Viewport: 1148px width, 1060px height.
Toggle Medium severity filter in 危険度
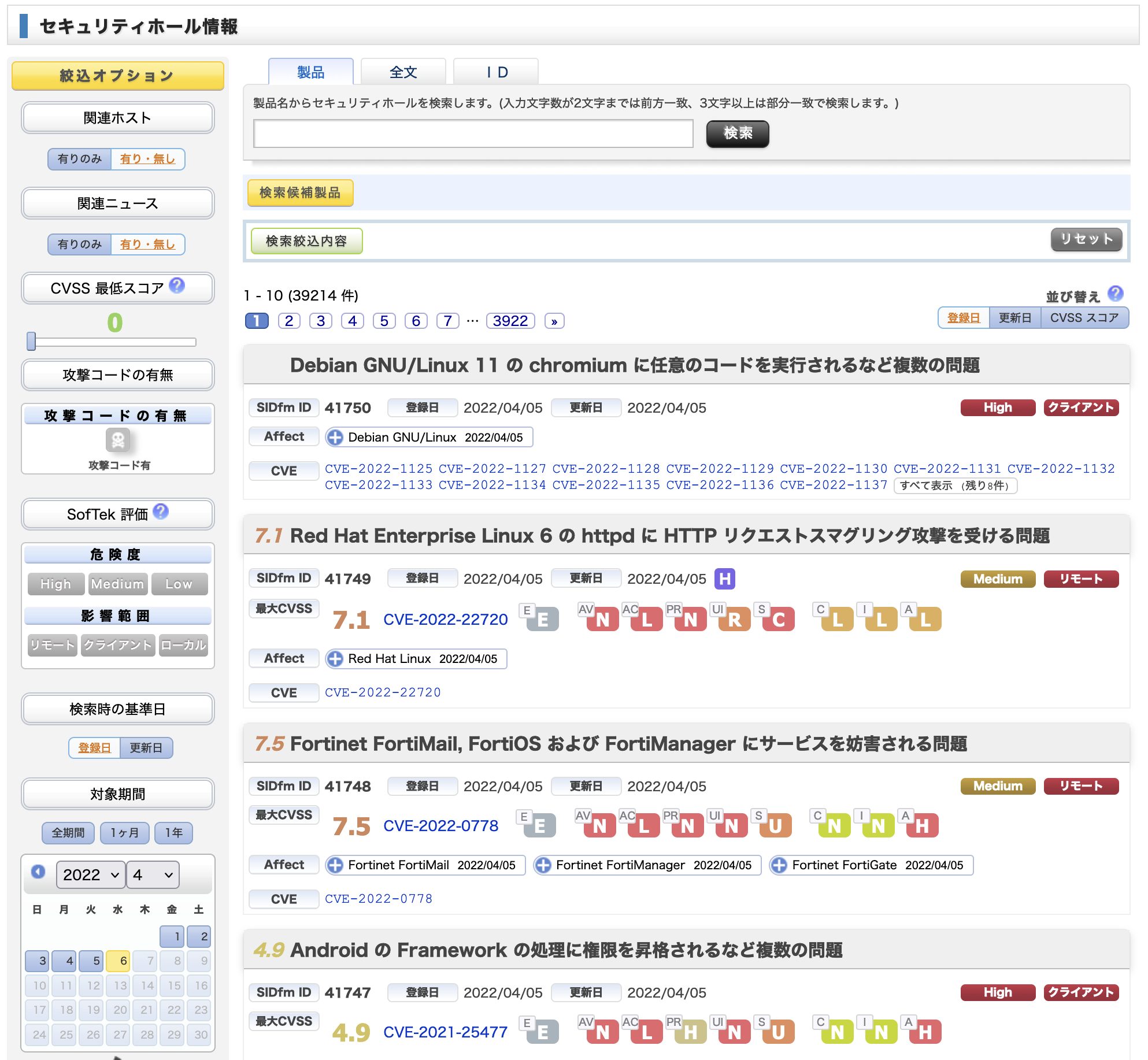tap(118, 584)
